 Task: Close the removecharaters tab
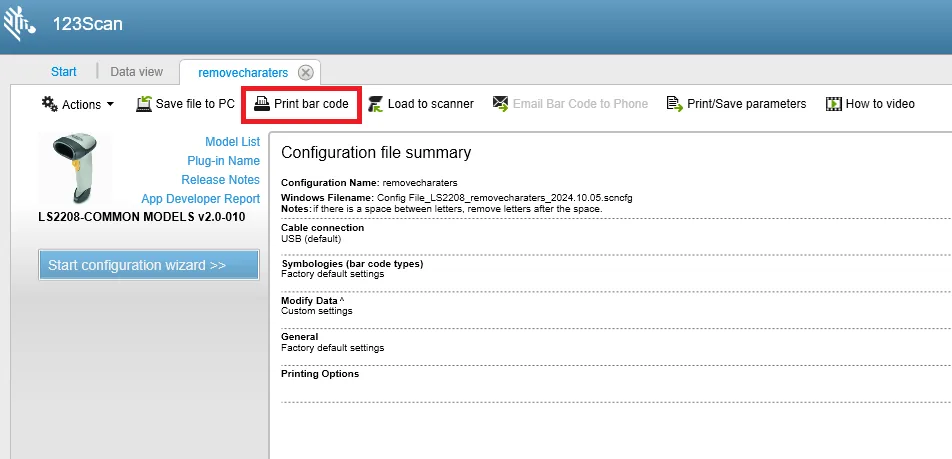click(306, 73)
